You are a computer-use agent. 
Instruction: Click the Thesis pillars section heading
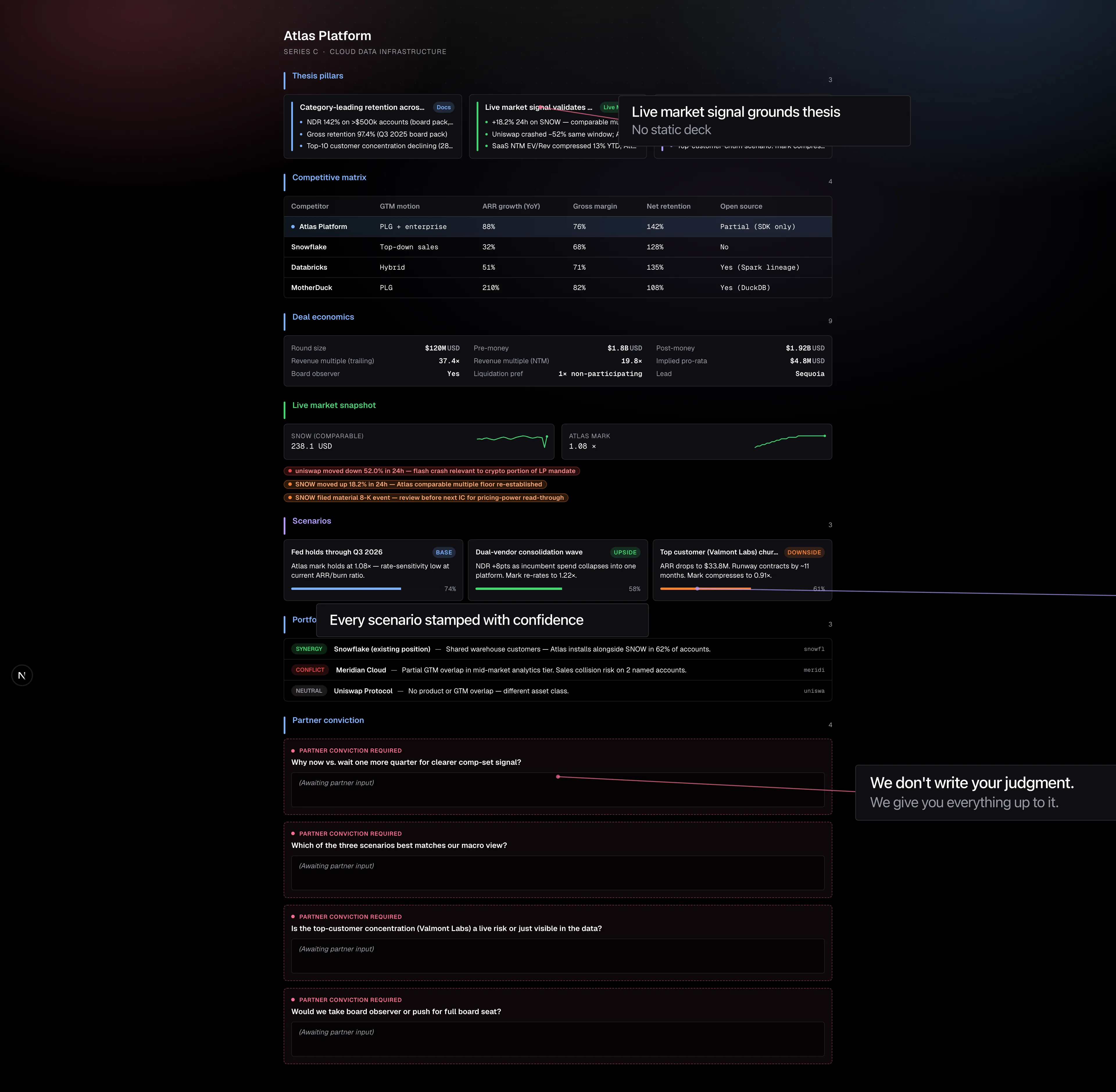tap(318, 76)
